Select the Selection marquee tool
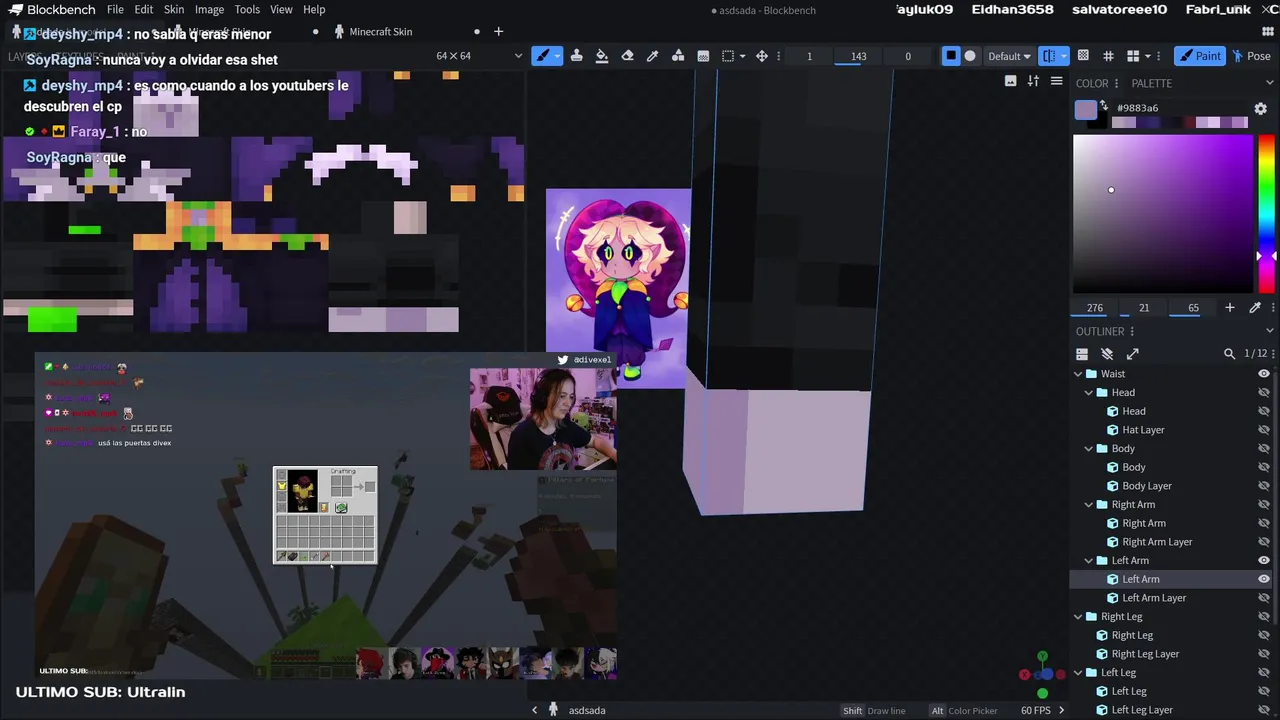Viewport: 1280px width, 720px height. [x=728, y=56]
